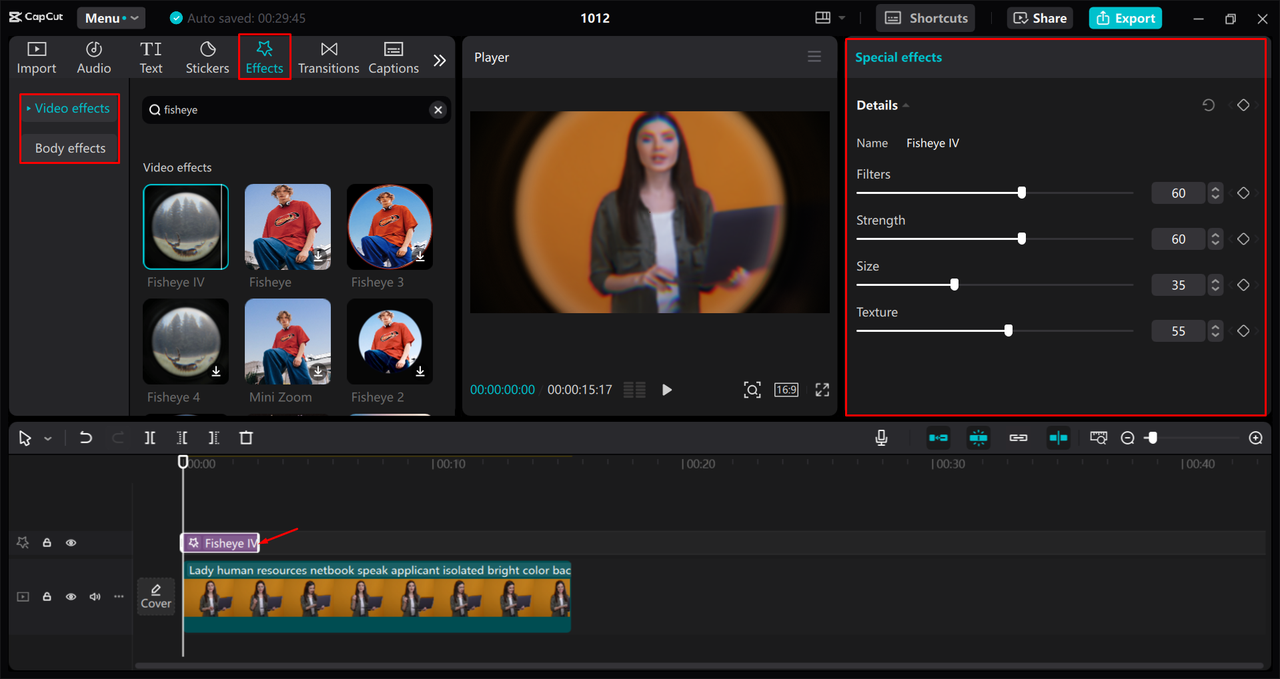Click the Export button

1125,18
